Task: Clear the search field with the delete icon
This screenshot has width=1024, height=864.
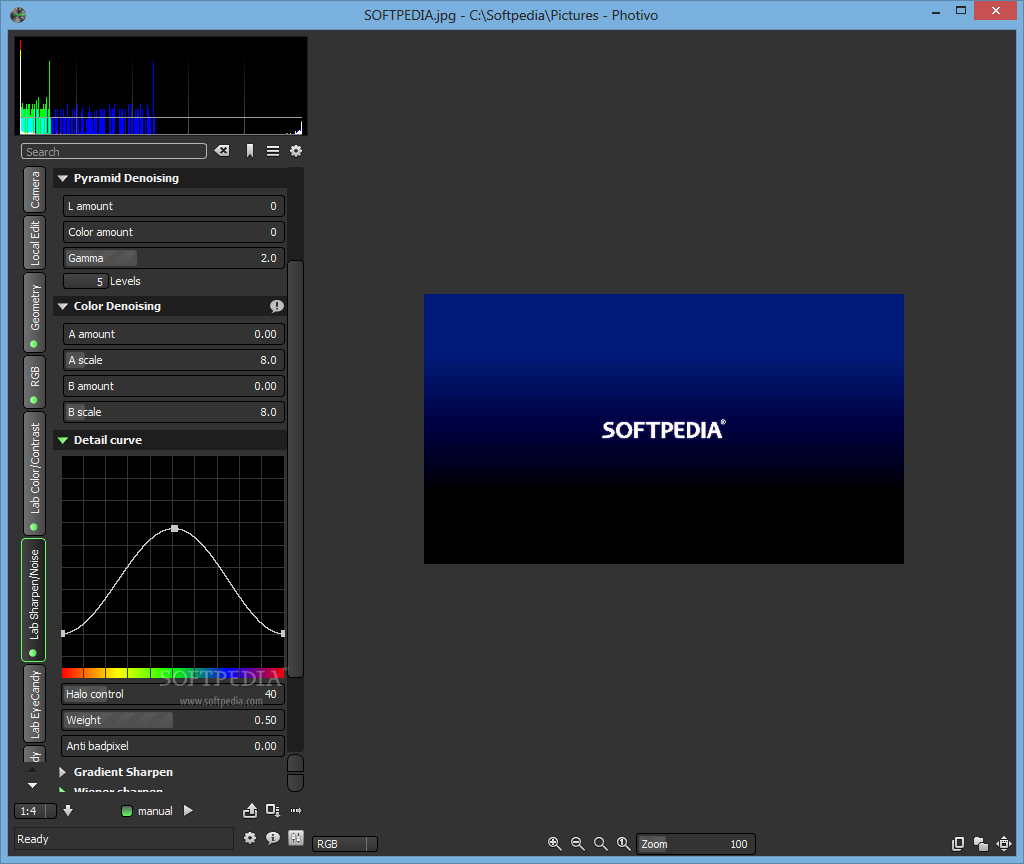Action: click(222, 151)
